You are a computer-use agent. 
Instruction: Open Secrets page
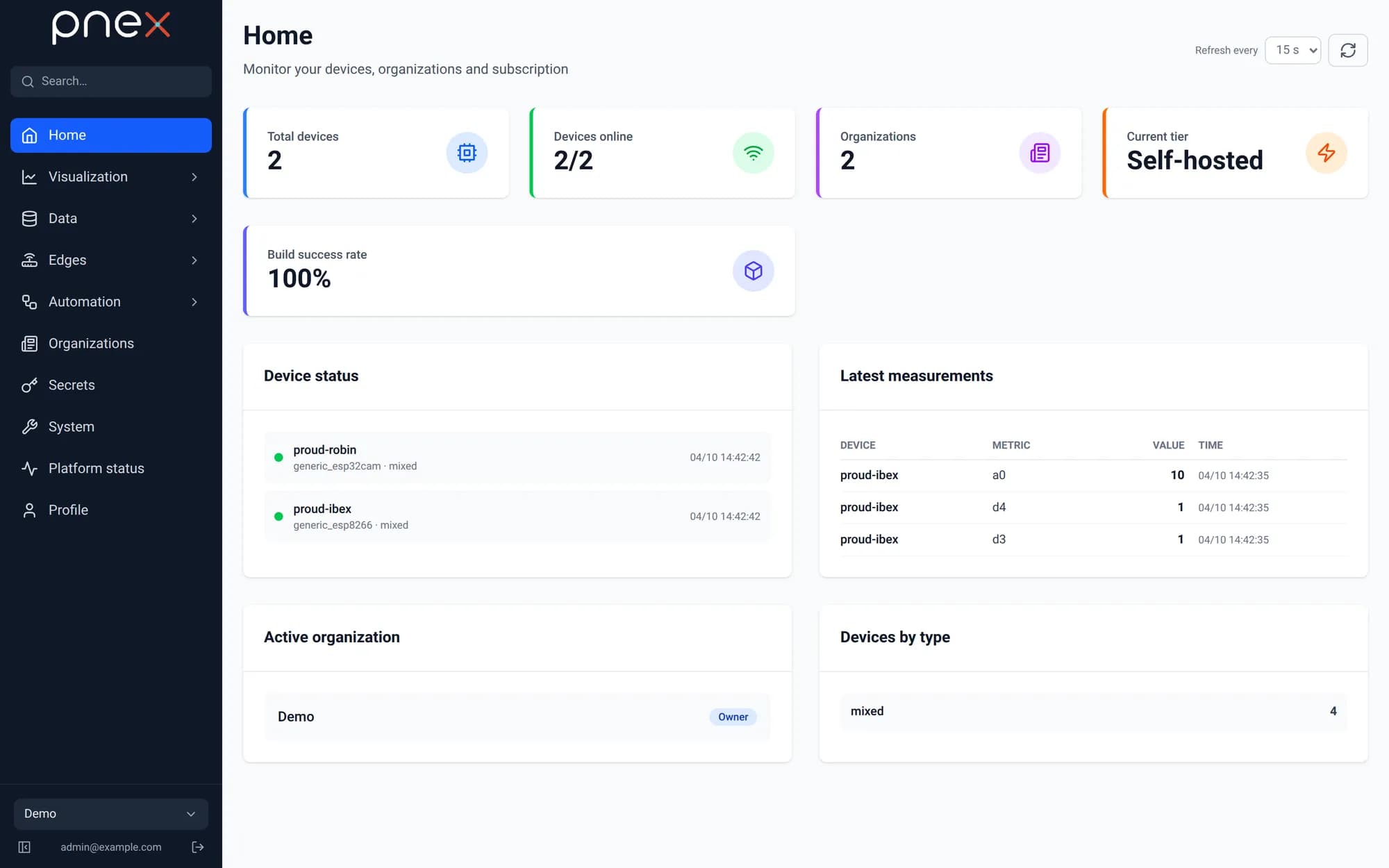point(111,385)
